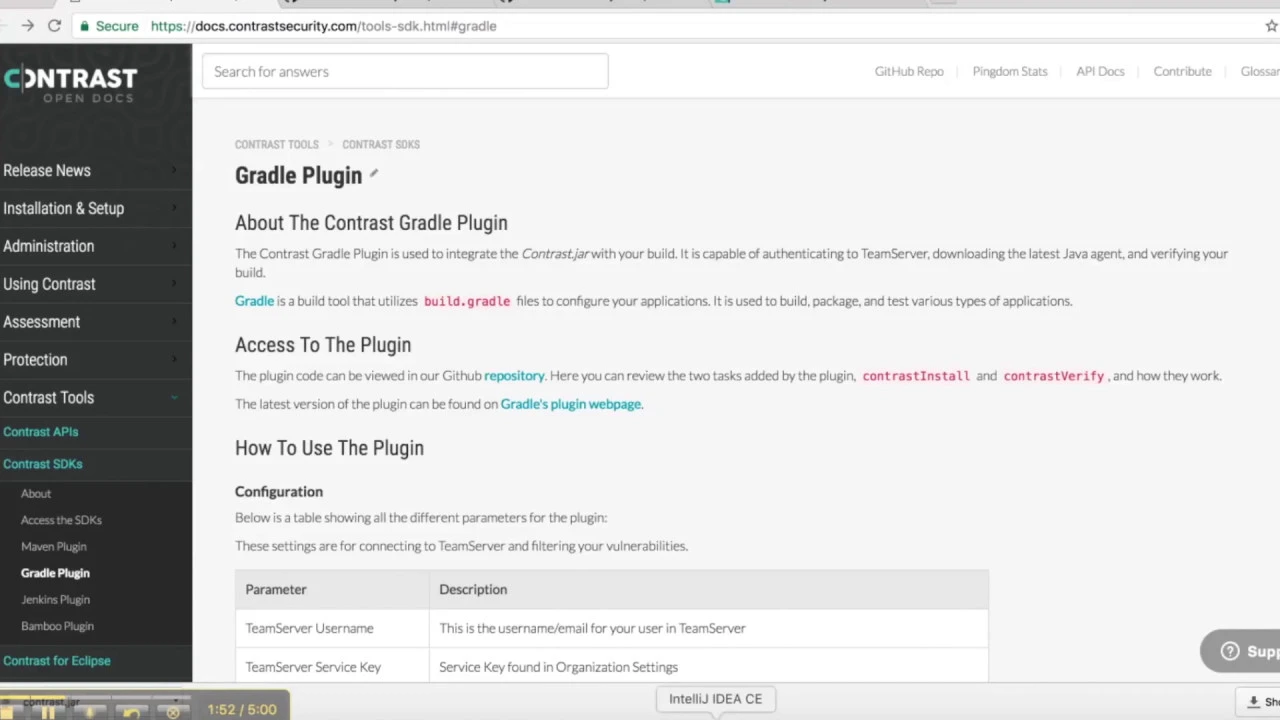The image size is (1280, 720).
Task: Open the Bamboo Plugin page
Action: click(57, 626)
